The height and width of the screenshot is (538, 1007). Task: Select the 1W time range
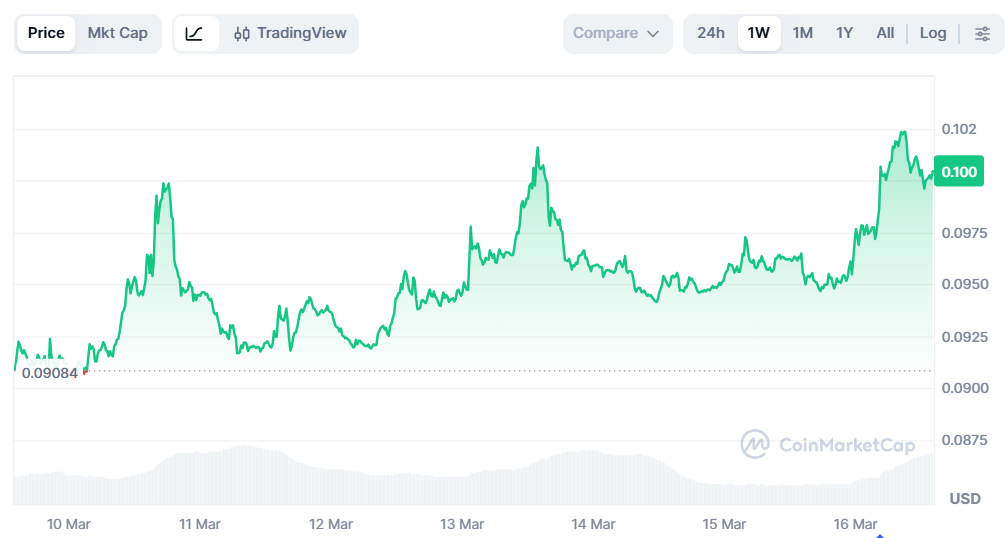[x=759, y=33]
